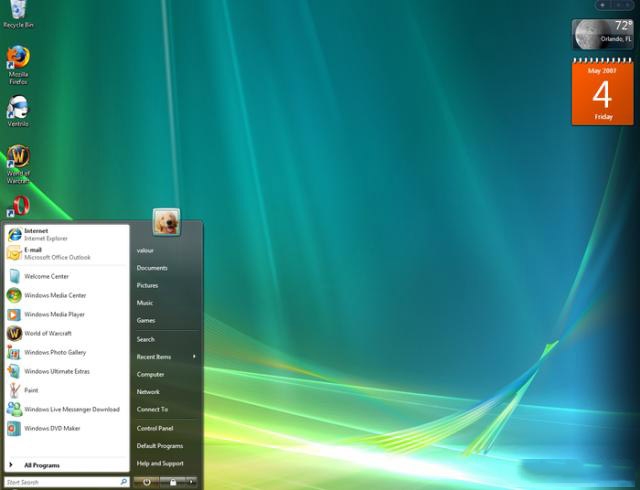This screenshot has height=490, width=640.
Task: Launch Windows Media Player from Start menu
Action: tap(54, 314)
